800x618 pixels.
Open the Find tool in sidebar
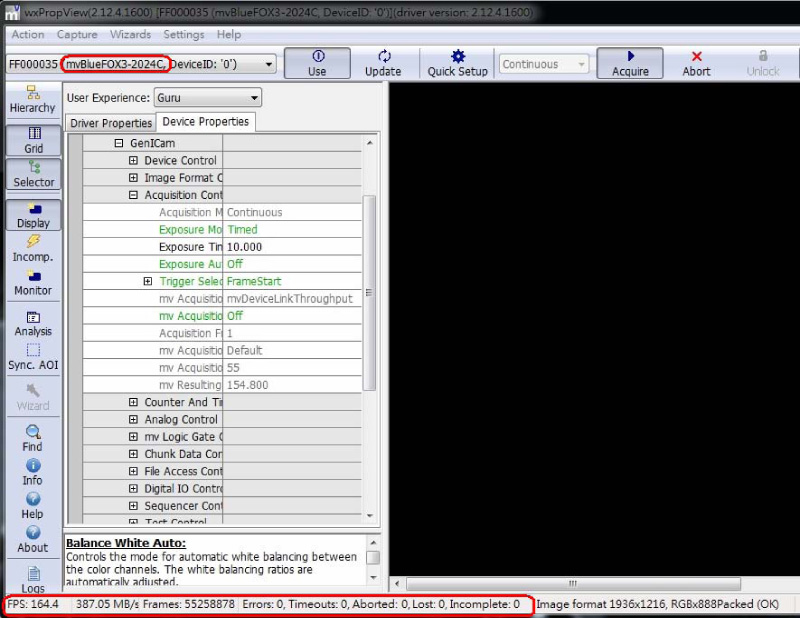click(33, 438)
